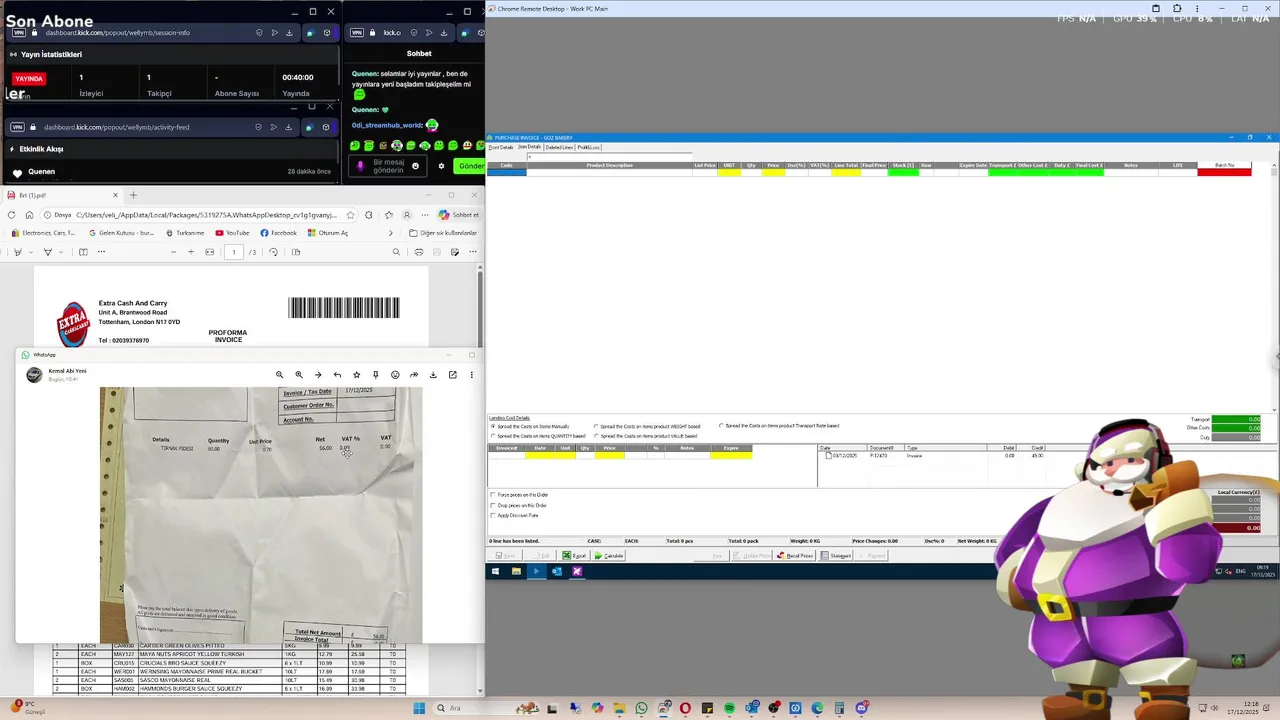Zoom out in the WhatsApp image viewer
This screenshot has height=720, width=1280.
pyautogui.click(x=279, y=375)
